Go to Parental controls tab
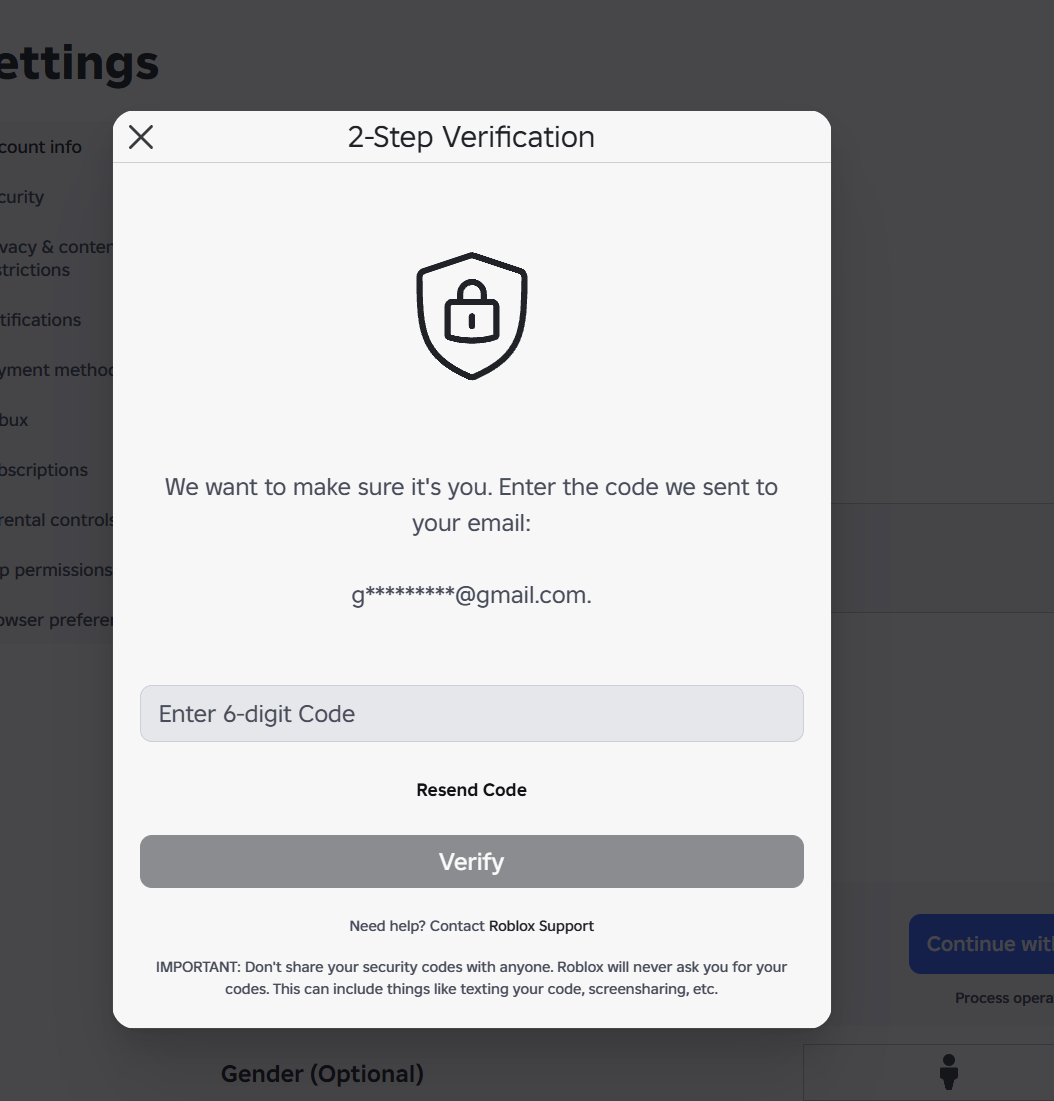The height and width of the screenshot is (1101, 1054). (56, 520)
